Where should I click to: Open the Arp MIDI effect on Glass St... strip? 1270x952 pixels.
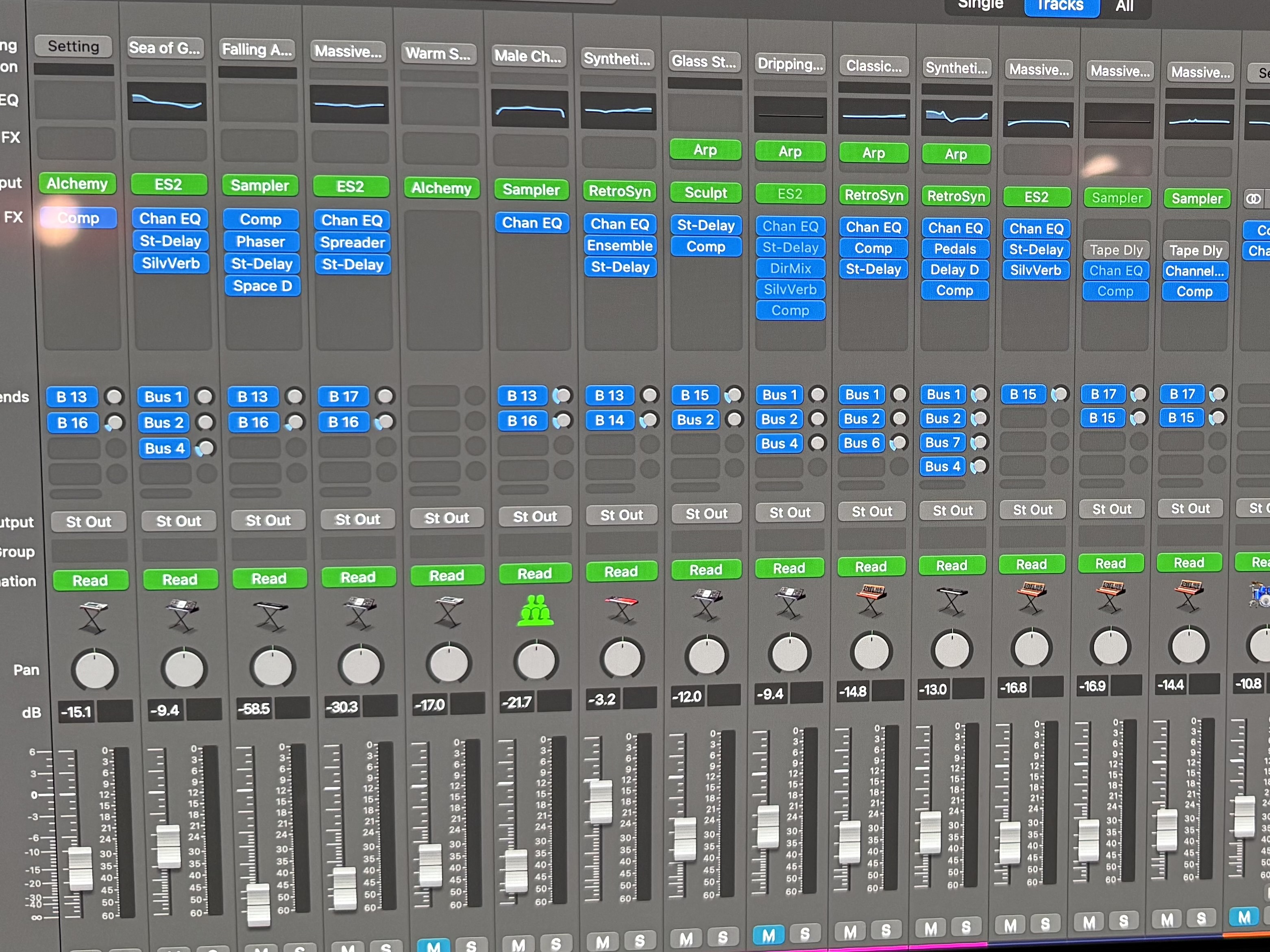point(705,150)
